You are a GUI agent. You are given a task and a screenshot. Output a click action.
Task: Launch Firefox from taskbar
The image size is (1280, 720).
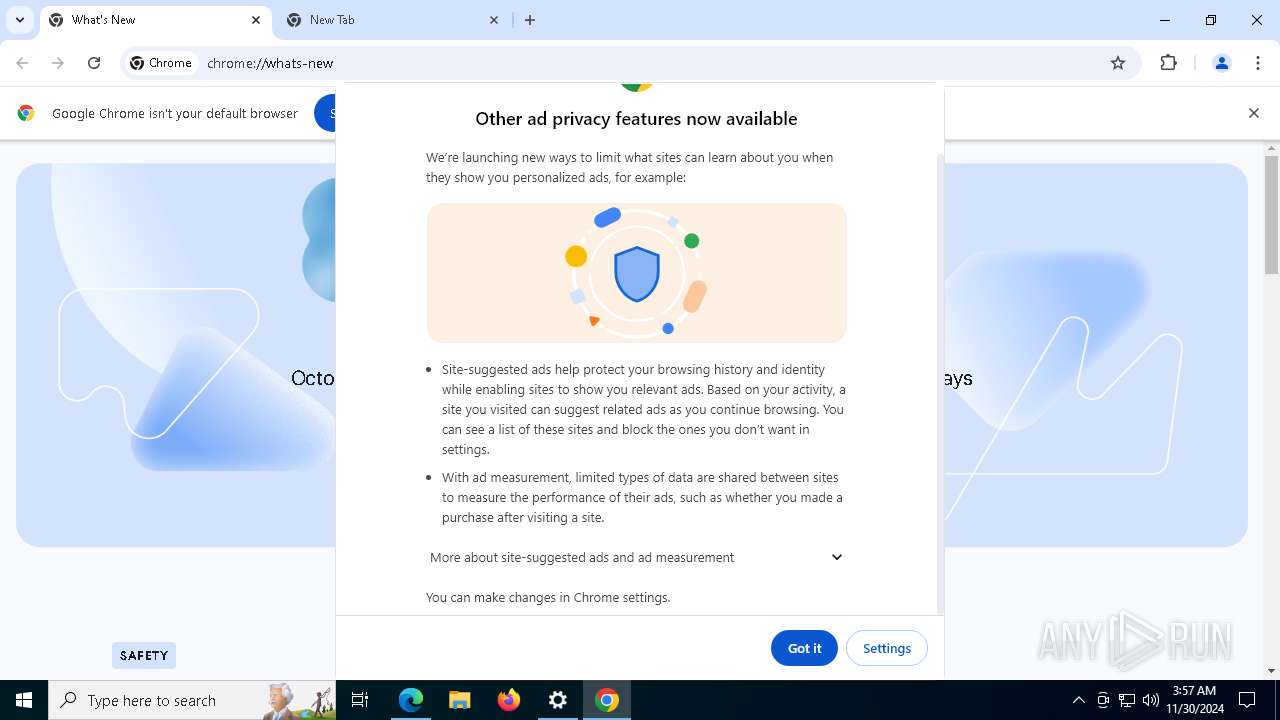point(509,700)
